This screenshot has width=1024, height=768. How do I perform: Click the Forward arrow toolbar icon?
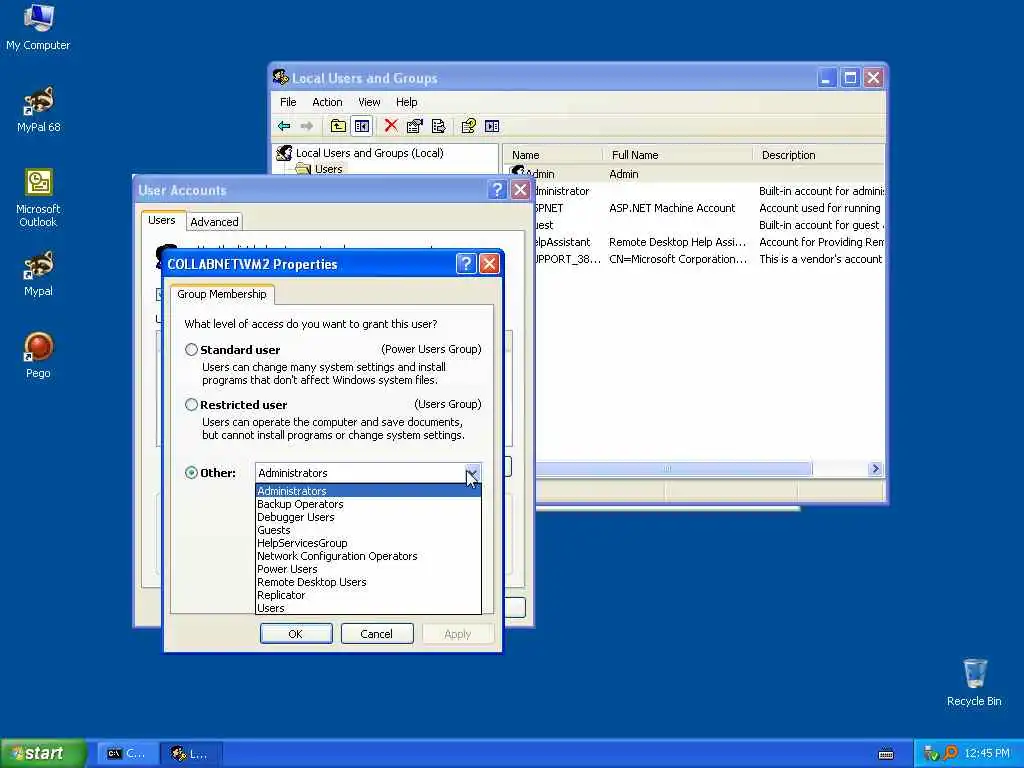point(307,126)
